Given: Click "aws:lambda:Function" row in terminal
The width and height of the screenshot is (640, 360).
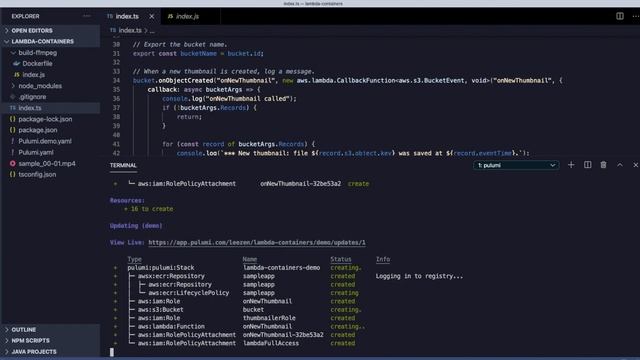Looking at the screenshot, I should [171, 327].
